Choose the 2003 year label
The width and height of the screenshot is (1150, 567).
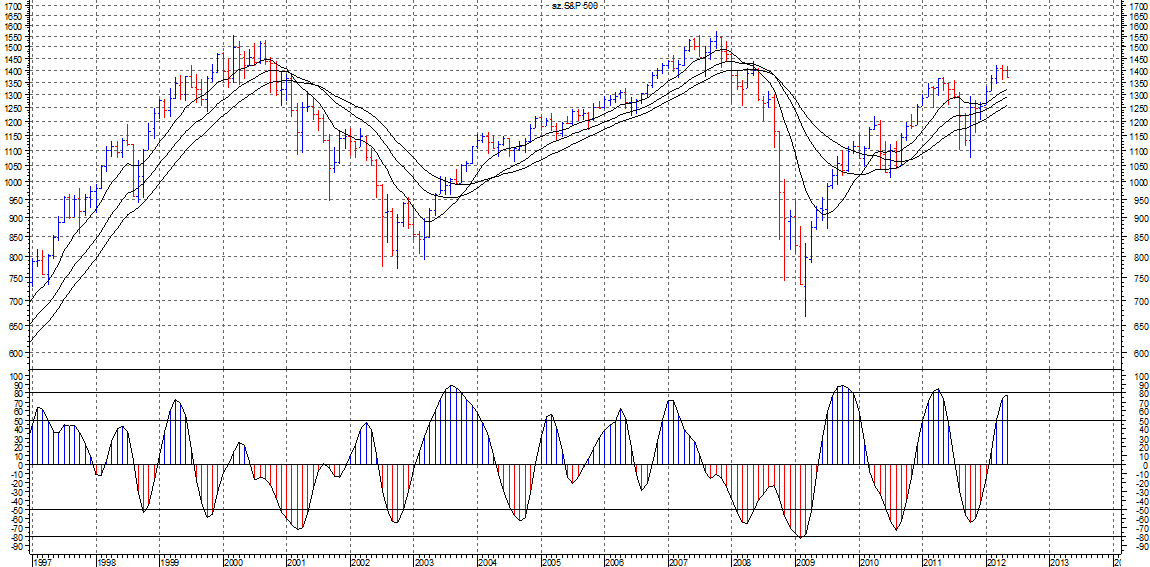tap(424, 562)
